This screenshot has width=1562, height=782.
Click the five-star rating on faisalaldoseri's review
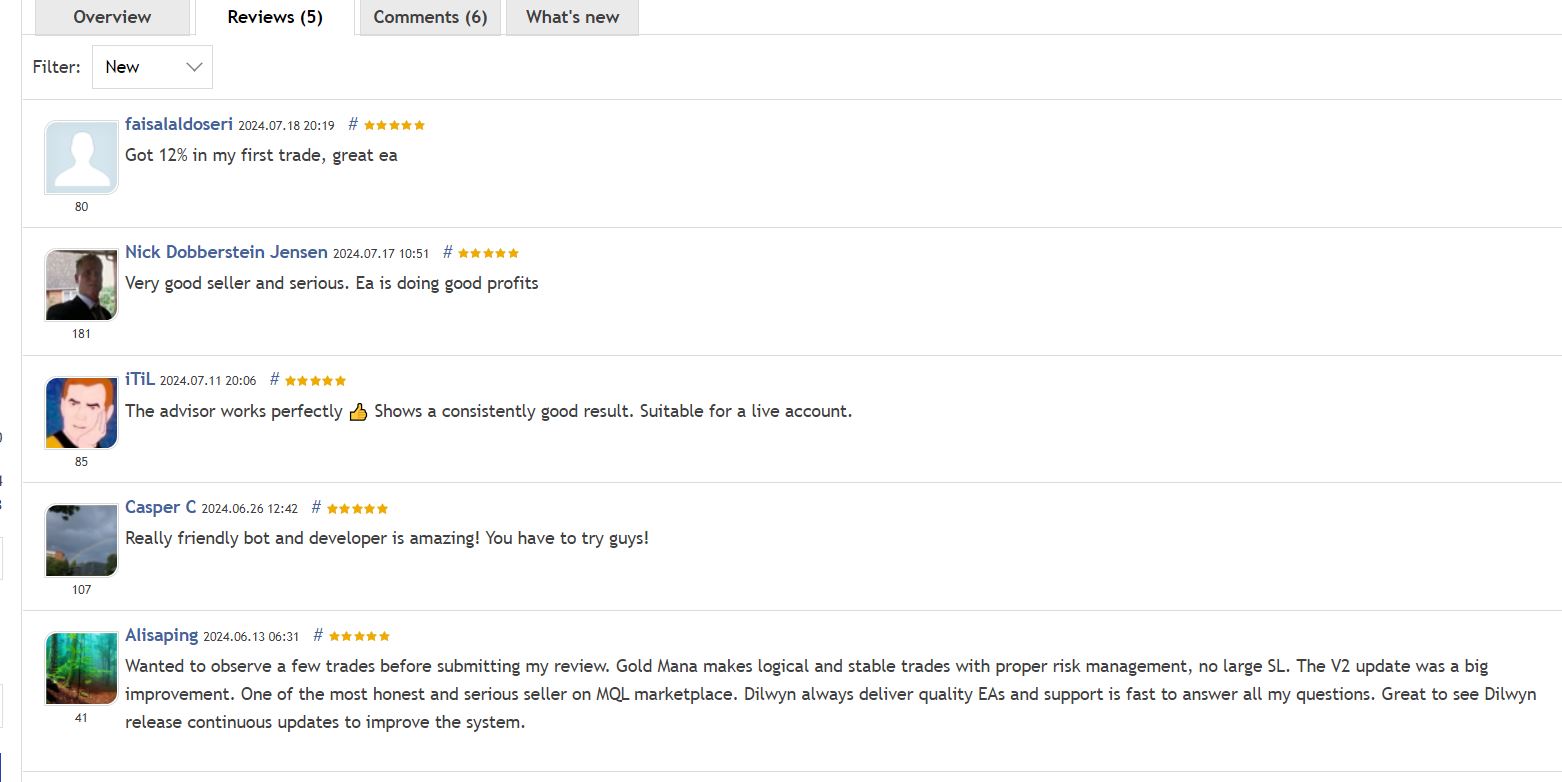click(393, 124)
